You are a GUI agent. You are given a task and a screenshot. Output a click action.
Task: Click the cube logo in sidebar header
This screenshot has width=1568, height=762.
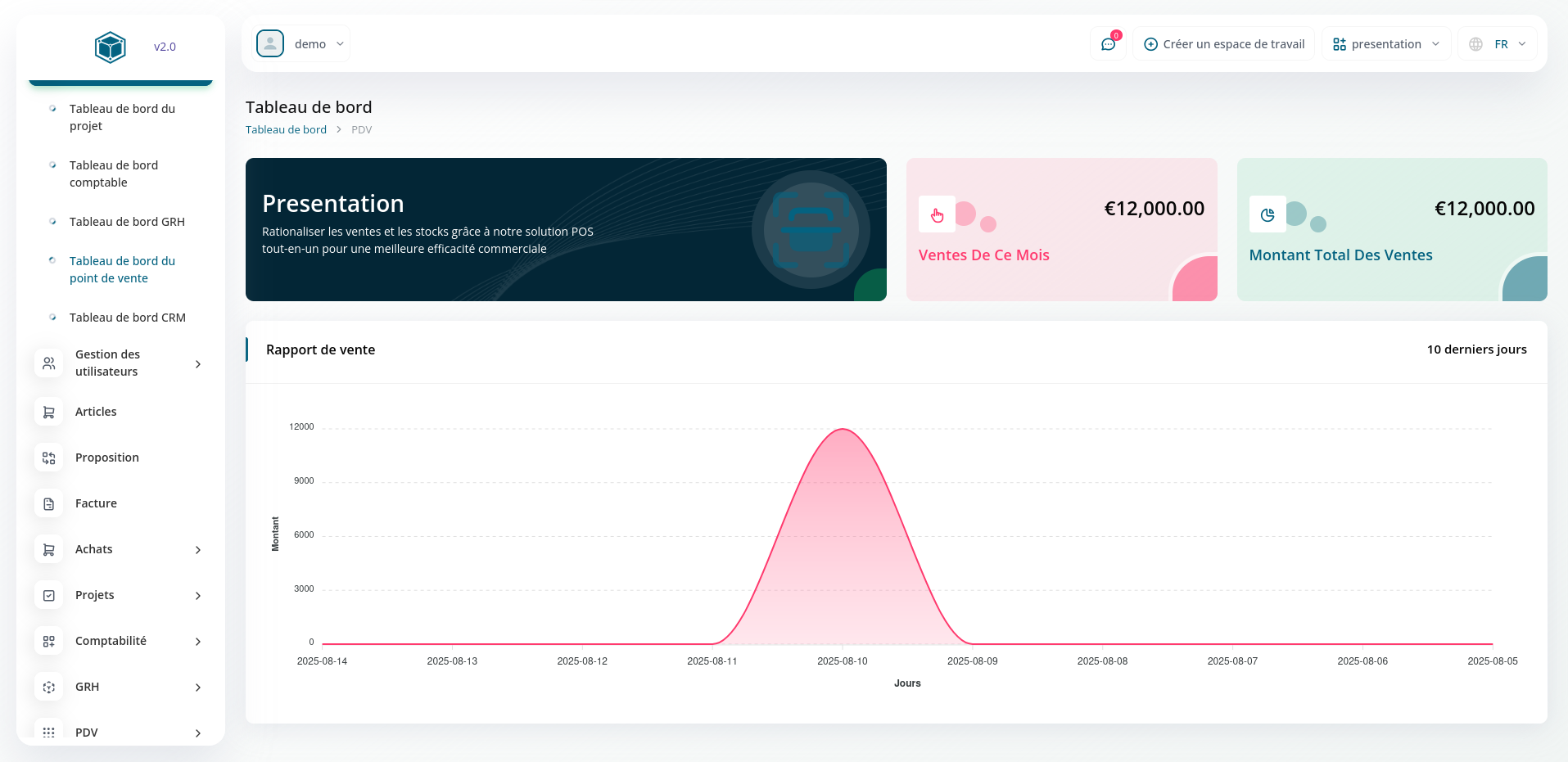tap(110, 47)
